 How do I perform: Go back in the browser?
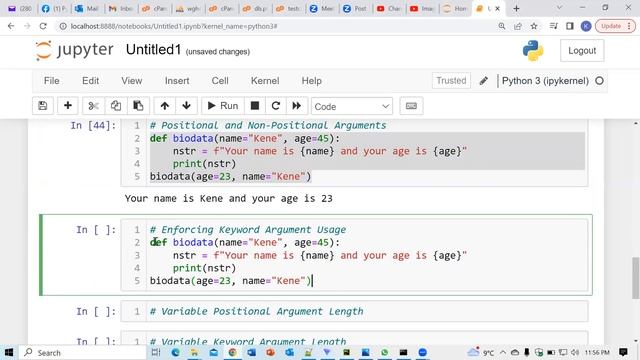coord(11,26)
